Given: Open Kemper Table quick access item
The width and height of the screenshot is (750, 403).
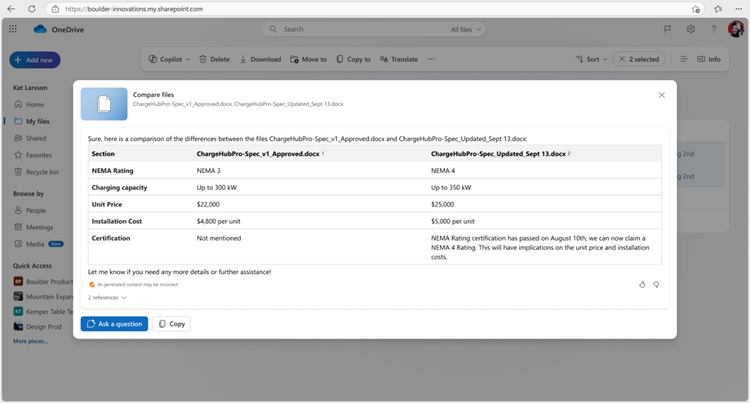Looking at the screenshot, I should click(43, 312).
